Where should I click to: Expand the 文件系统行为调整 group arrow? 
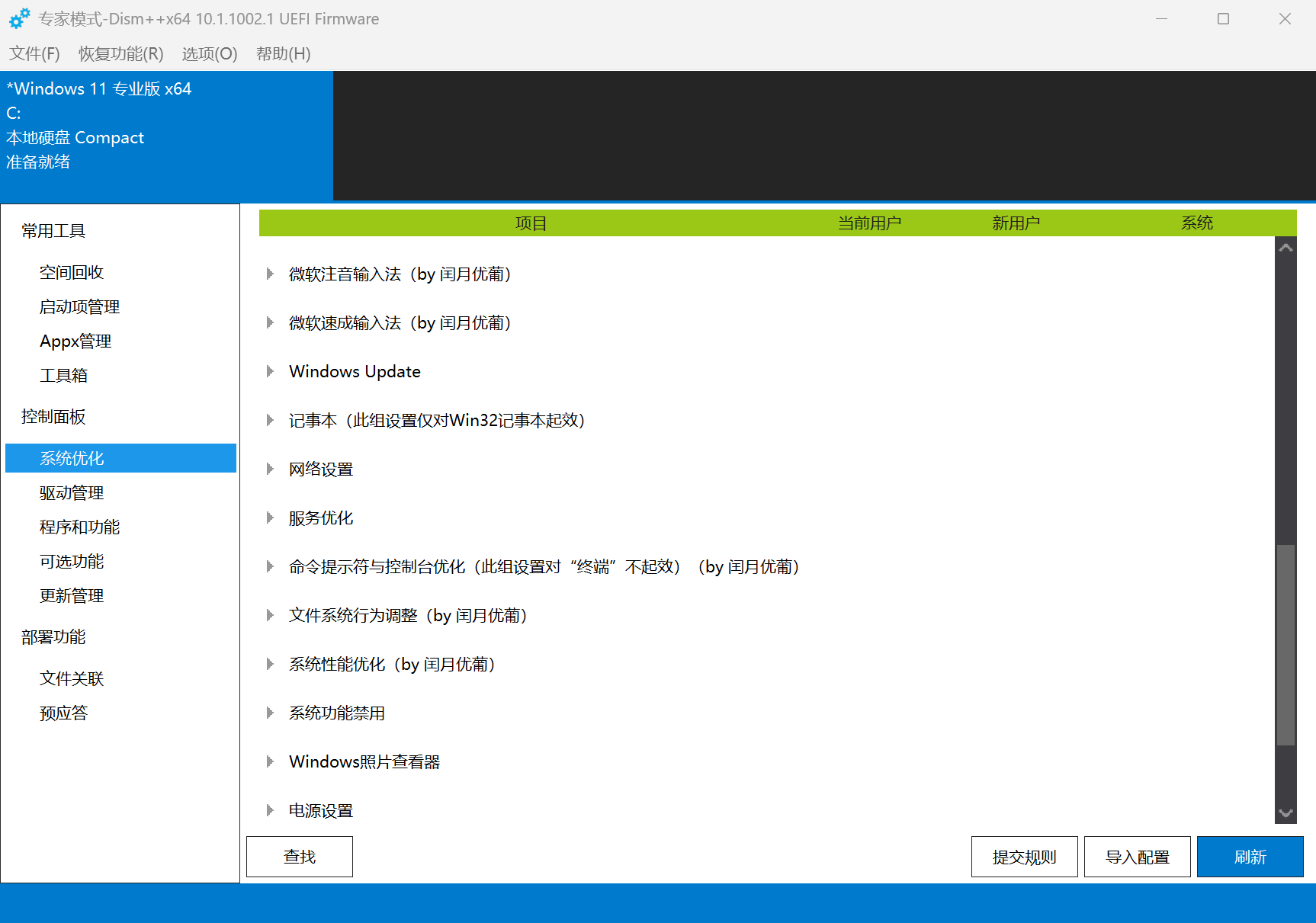(x=270, y=615)
